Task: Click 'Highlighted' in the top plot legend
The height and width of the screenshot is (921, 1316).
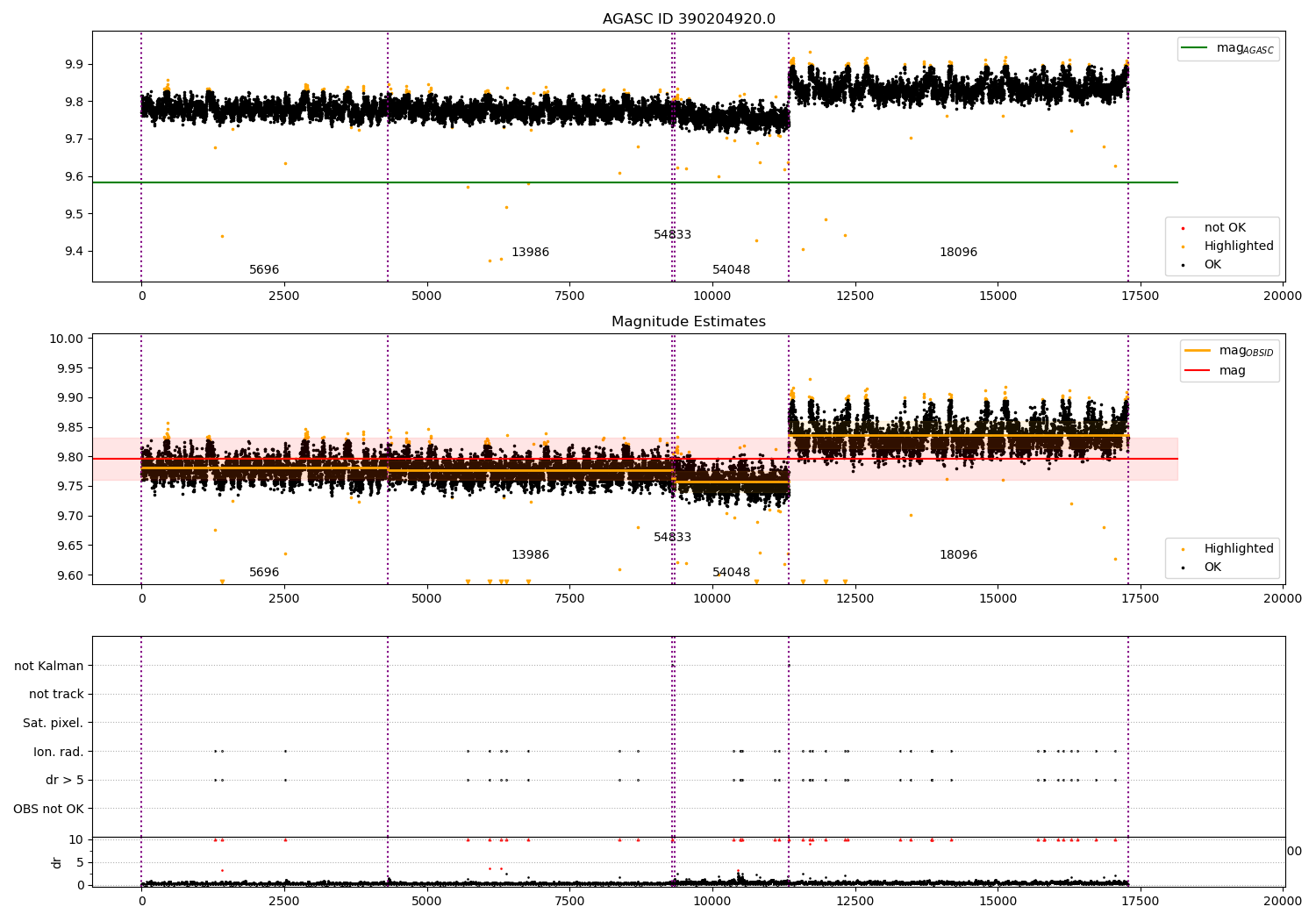Action: point(1239,246)
